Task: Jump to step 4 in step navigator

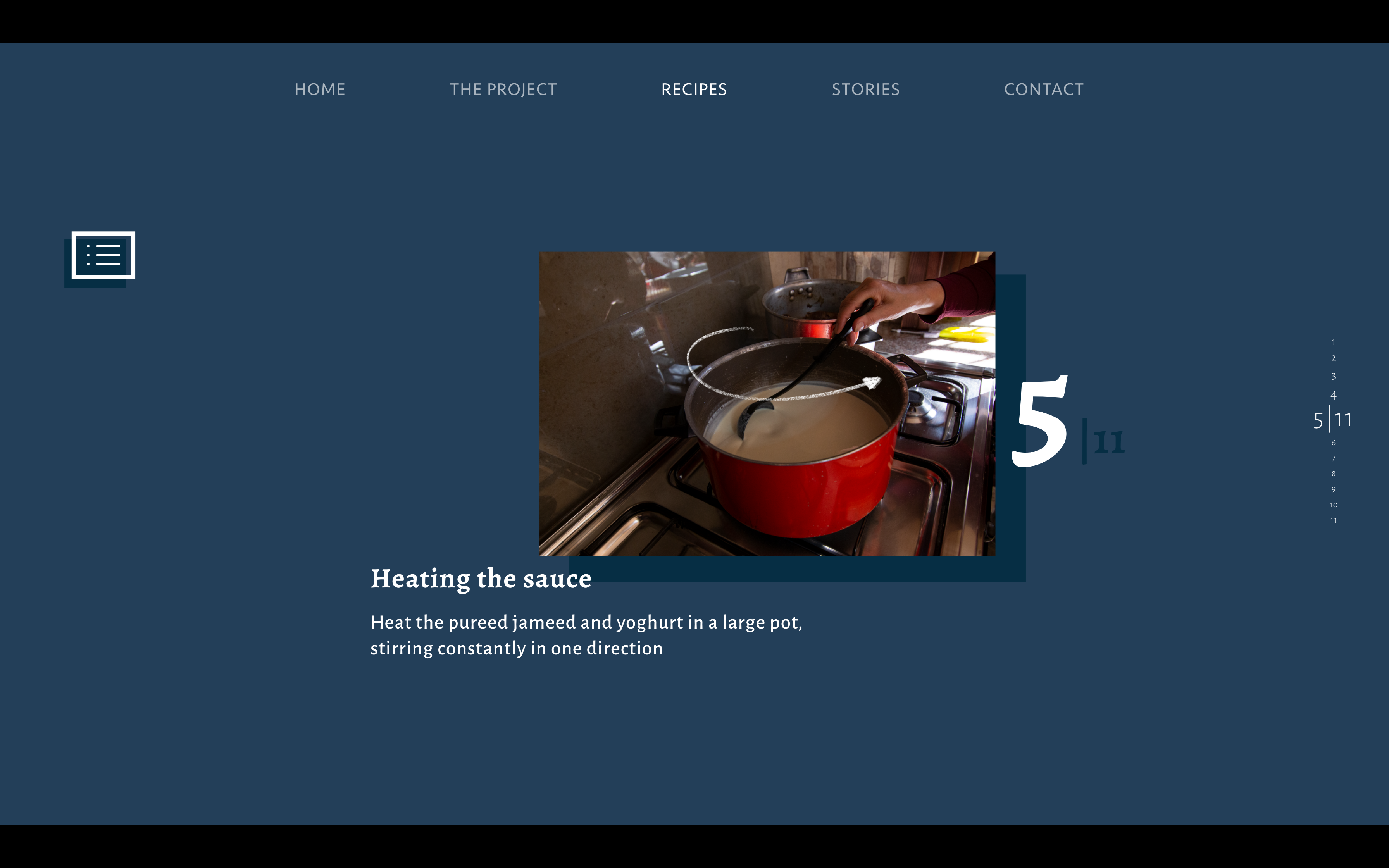Action: [1333, 396]
